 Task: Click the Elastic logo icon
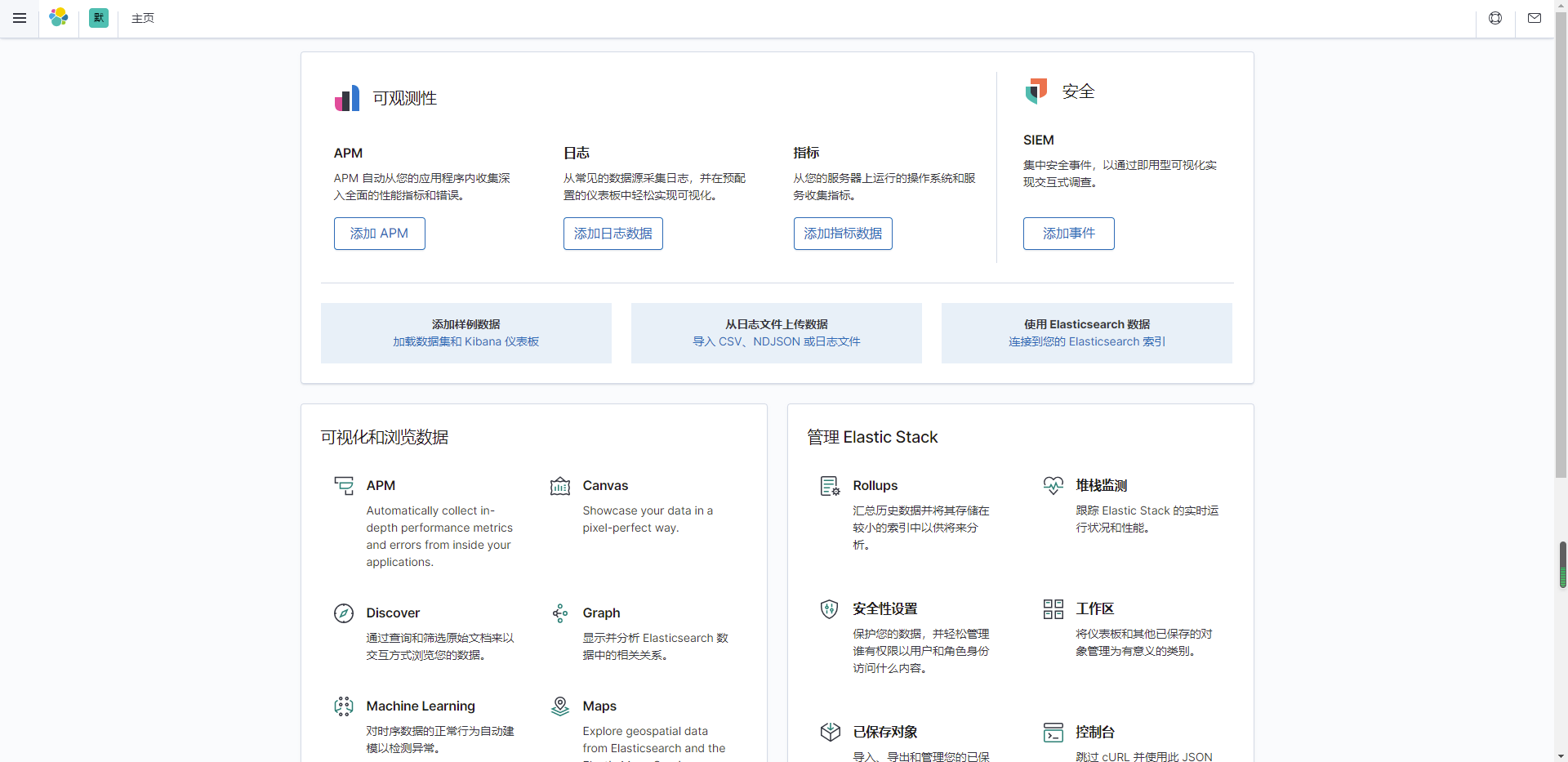pos(59,18)
